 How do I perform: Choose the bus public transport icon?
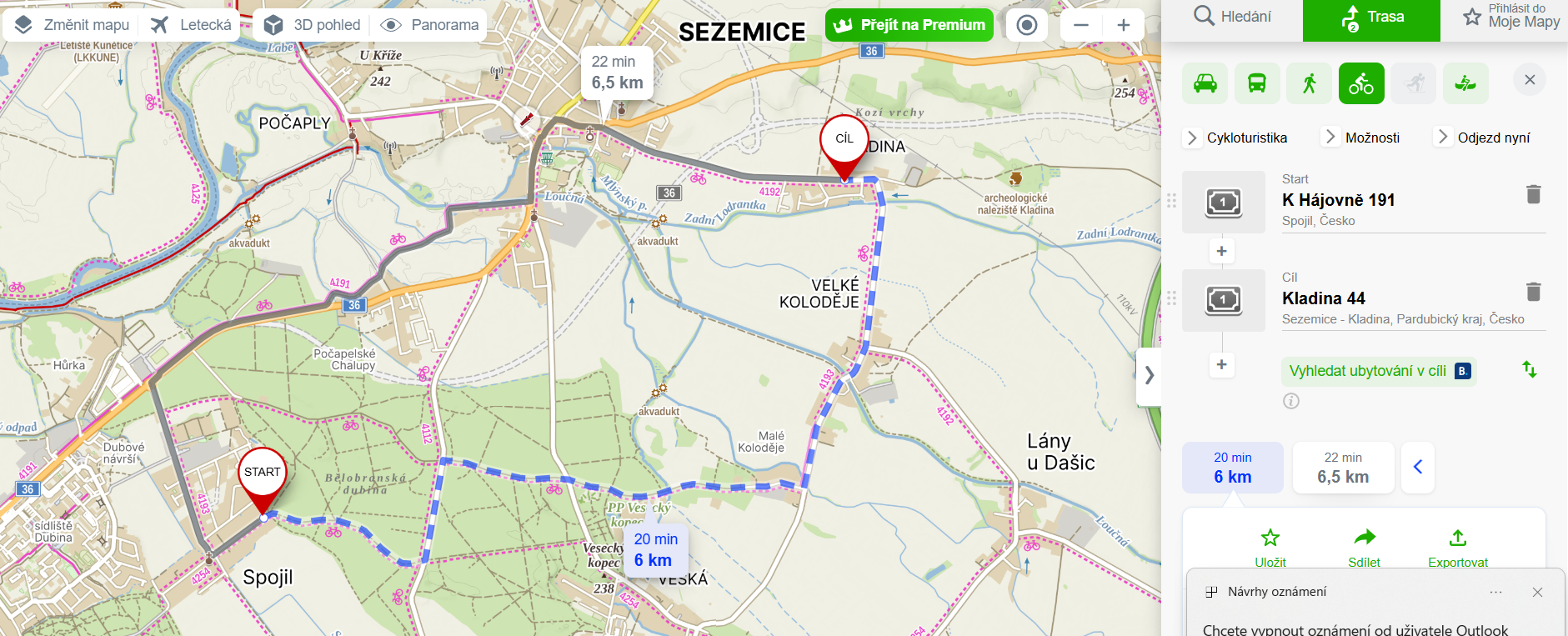pos(1257,83)
